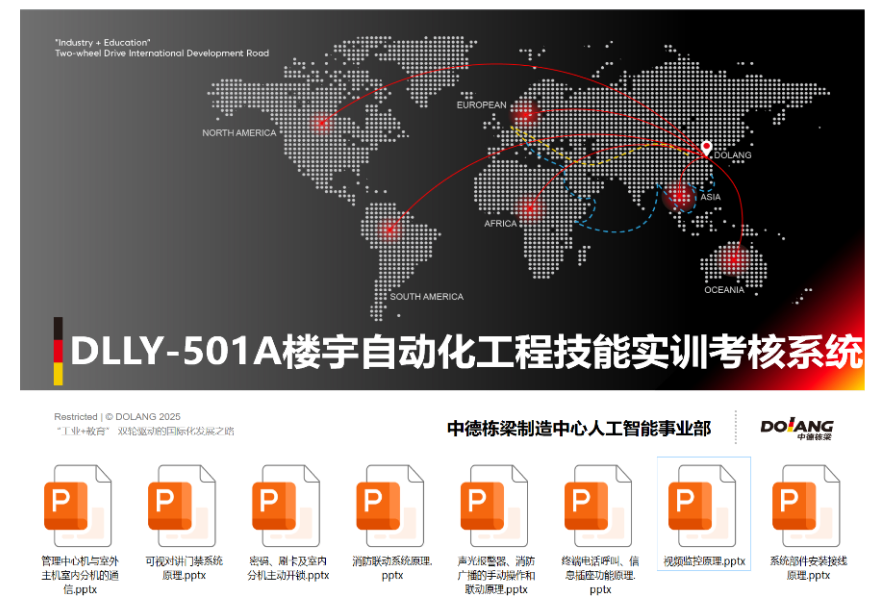883x611 pixels.
Task: Click the DLLY-501A楼宇自动化工程技能实训考核系统 title
Action: click(466, 352)
